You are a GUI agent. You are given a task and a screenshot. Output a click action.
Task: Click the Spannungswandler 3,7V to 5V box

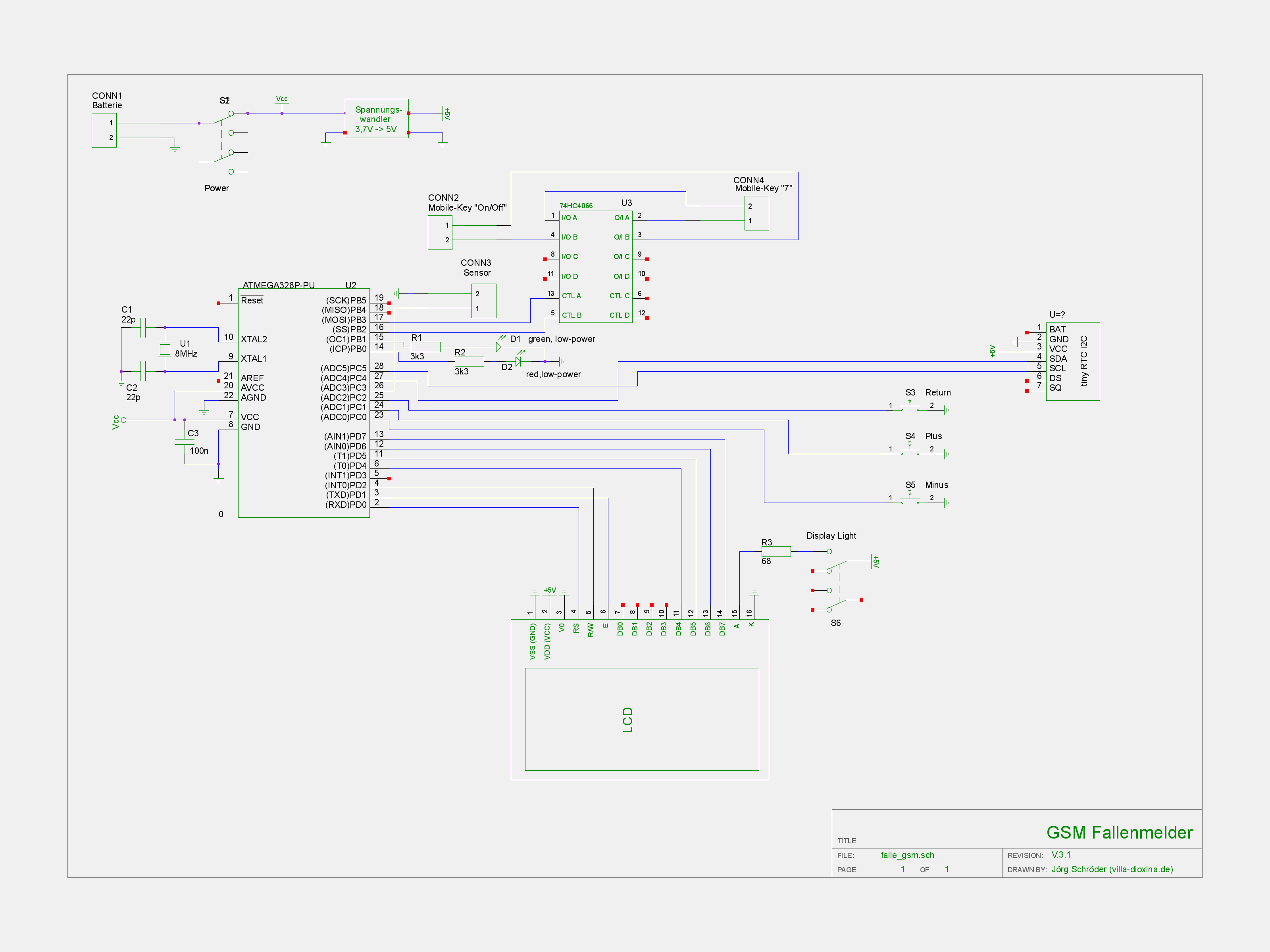pos(377,119)
